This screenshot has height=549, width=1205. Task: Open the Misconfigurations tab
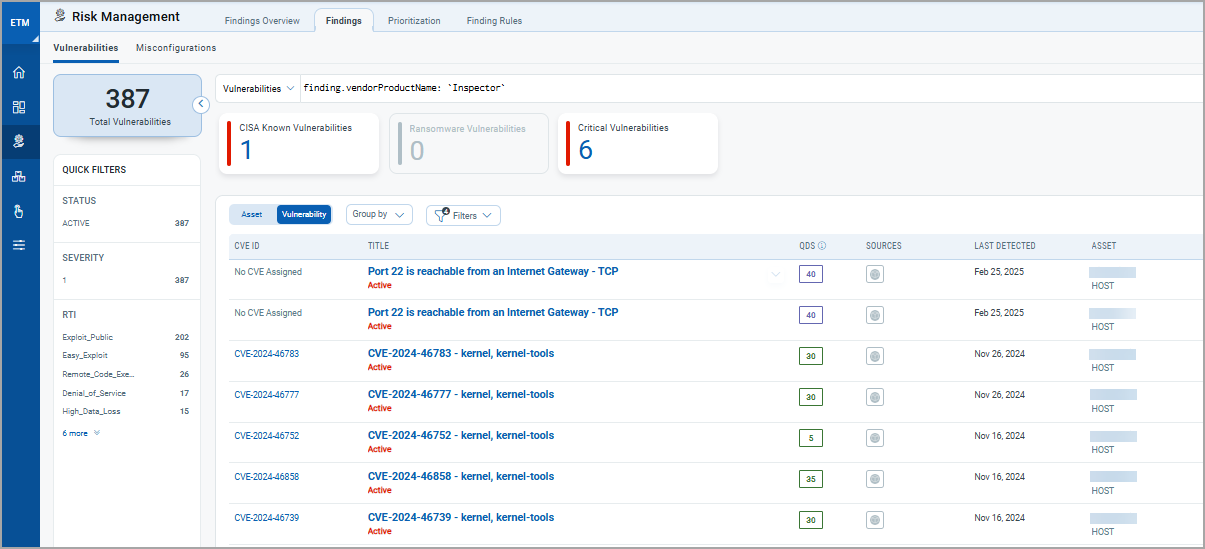pos(176,47)
